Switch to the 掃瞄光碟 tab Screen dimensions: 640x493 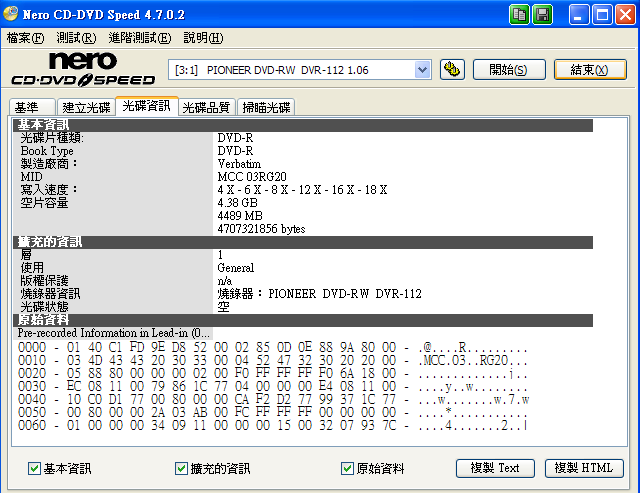coord(266,107)
